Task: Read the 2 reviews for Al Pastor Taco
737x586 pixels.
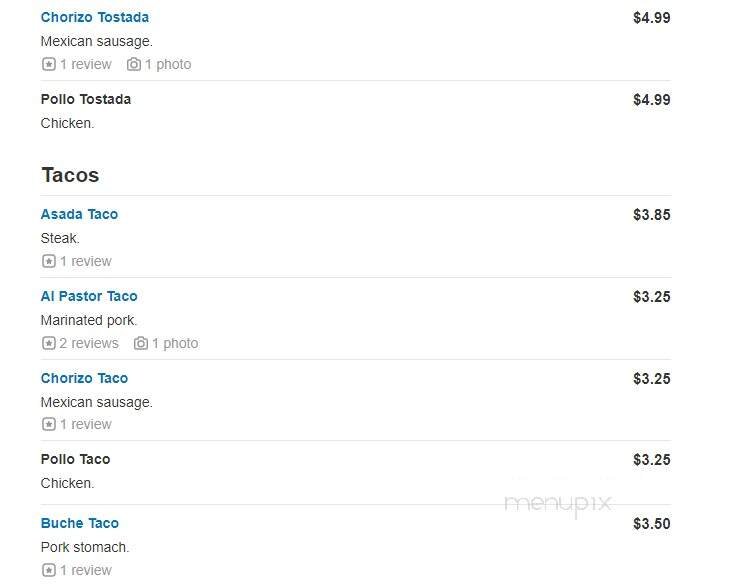Action: (x=89, y=343)
